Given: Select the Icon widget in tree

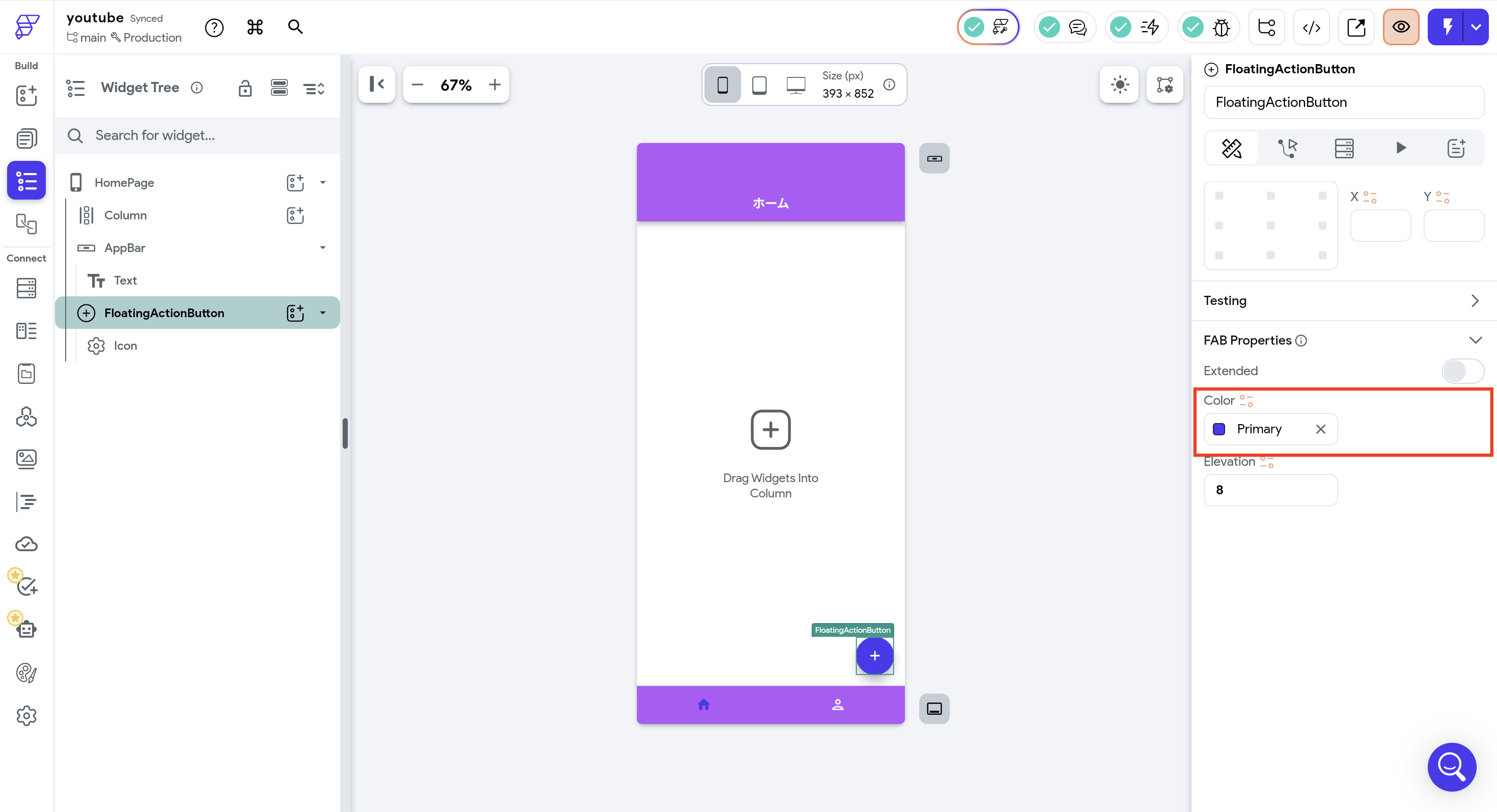Looking at the screenshot, I should 125,346.
